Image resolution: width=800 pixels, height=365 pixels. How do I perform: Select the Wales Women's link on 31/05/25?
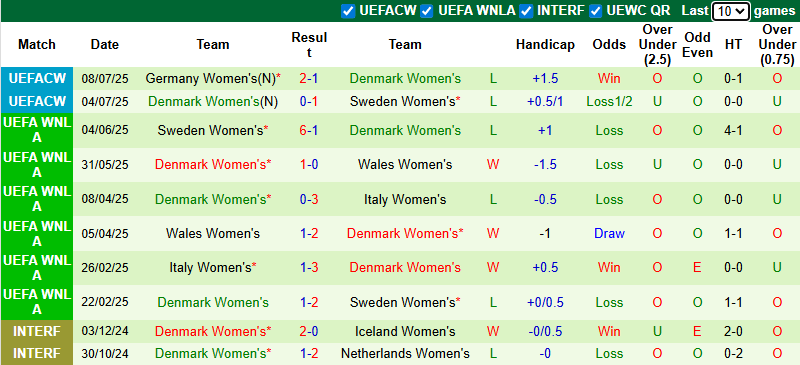pos(405,164)
